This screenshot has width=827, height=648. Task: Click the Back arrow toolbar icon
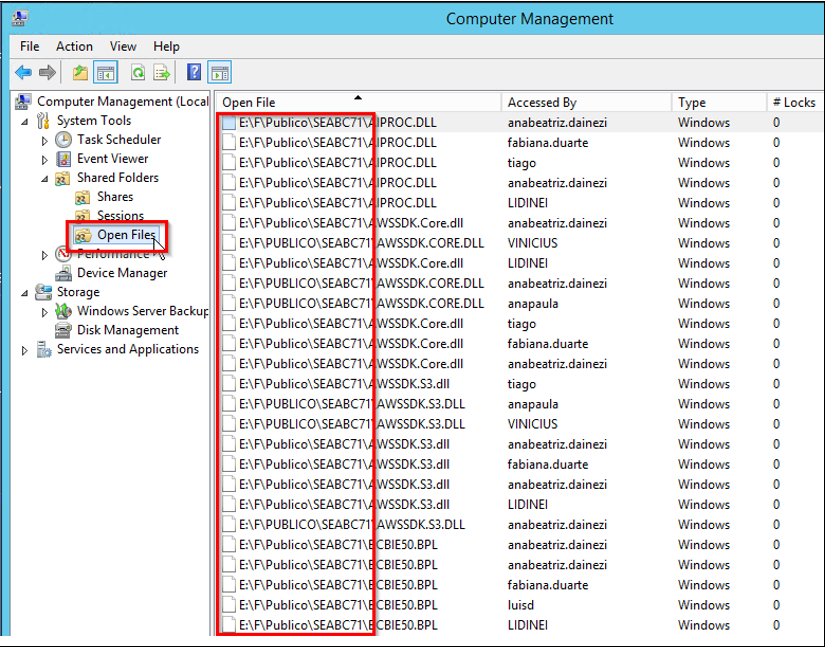(x=23, y=72)
